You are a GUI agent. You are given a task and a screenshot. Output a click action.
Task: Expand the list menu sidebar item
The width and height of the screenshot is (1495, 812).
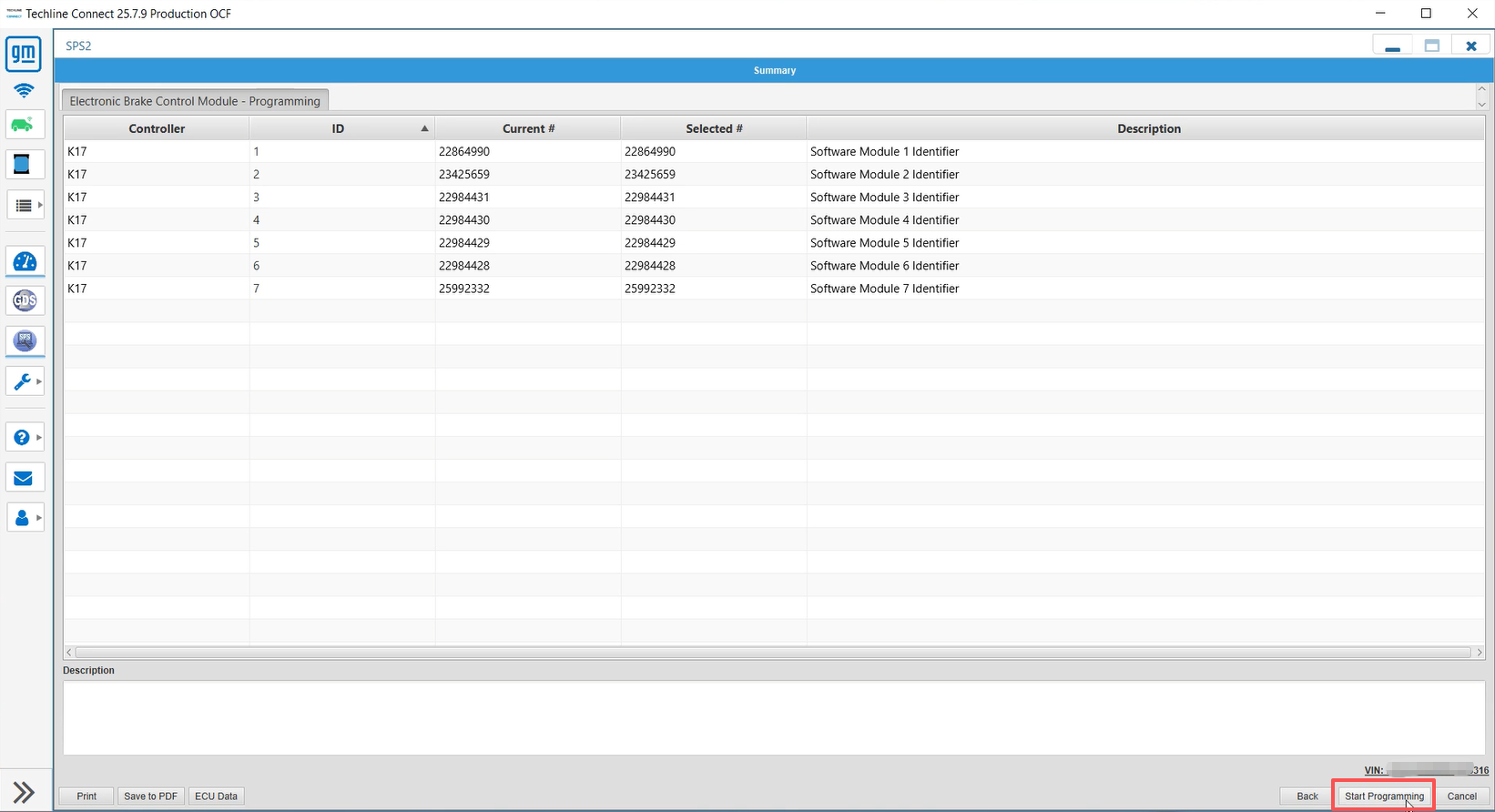tap(25, 206)
